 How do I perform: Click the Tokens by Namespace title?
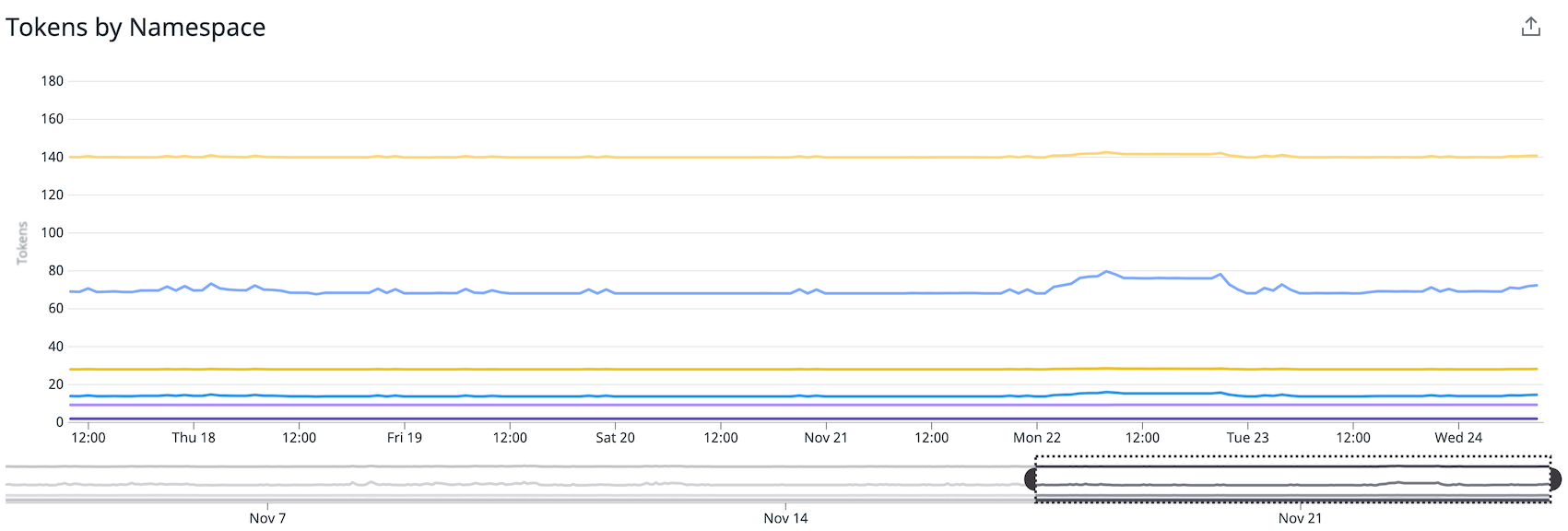pos(135,27)
